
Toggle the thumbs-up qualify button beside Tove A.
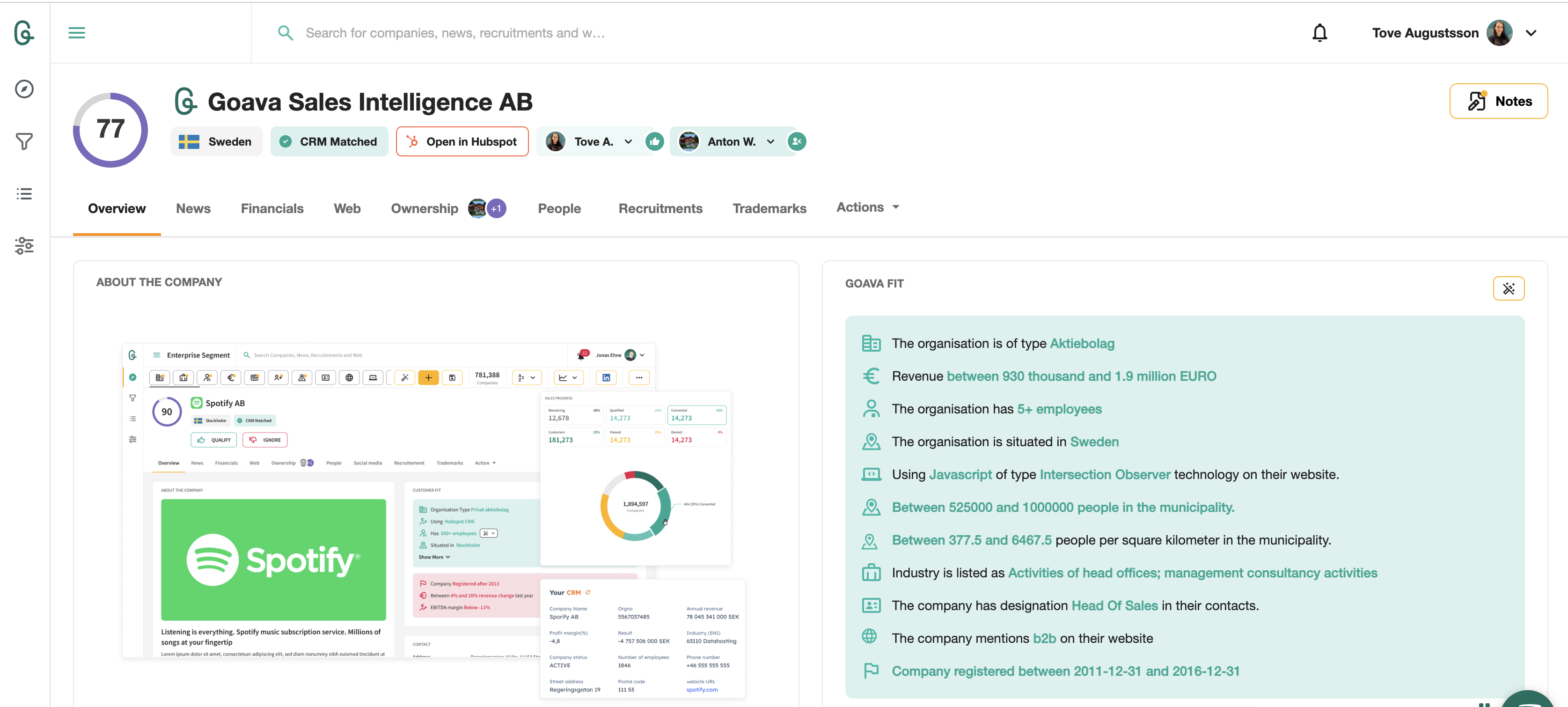[x=654, y=142]
